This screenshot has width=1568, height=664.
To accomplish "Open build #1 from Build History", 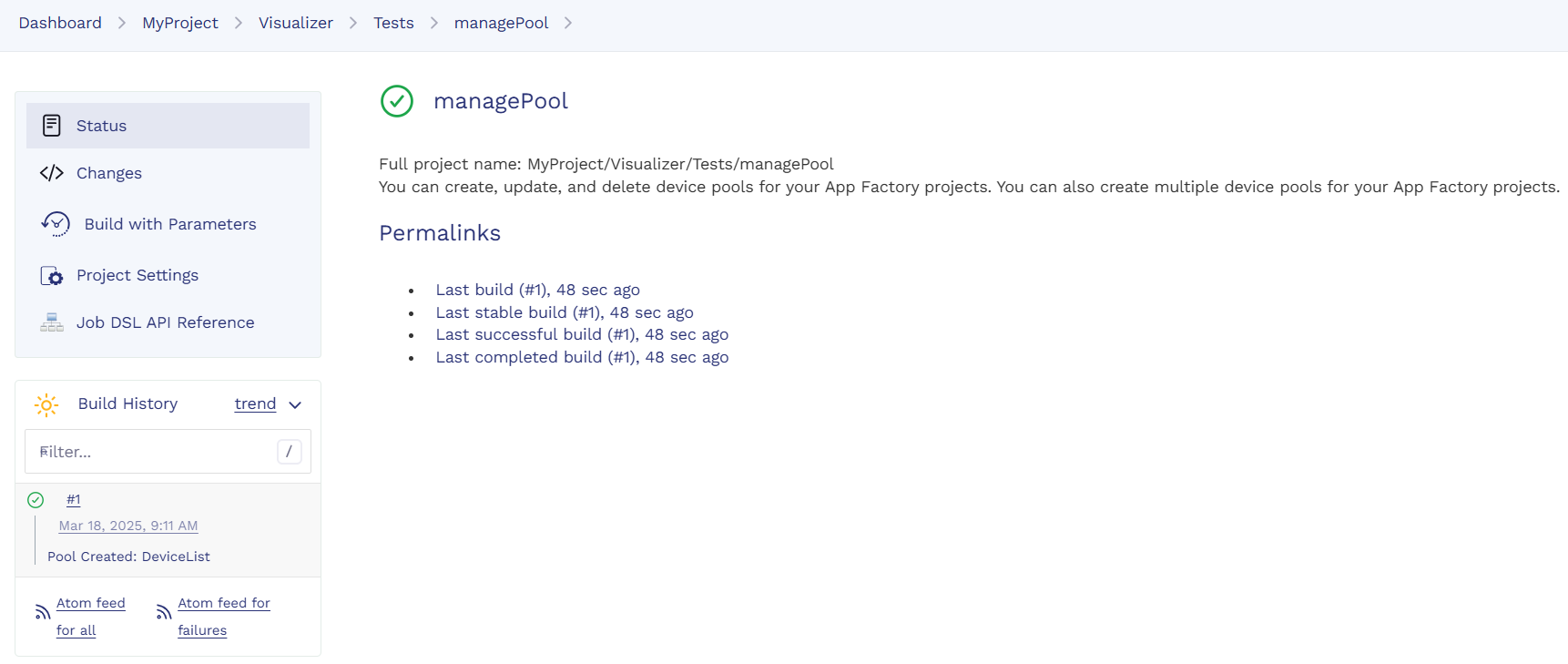I will (x=74, y=500).
